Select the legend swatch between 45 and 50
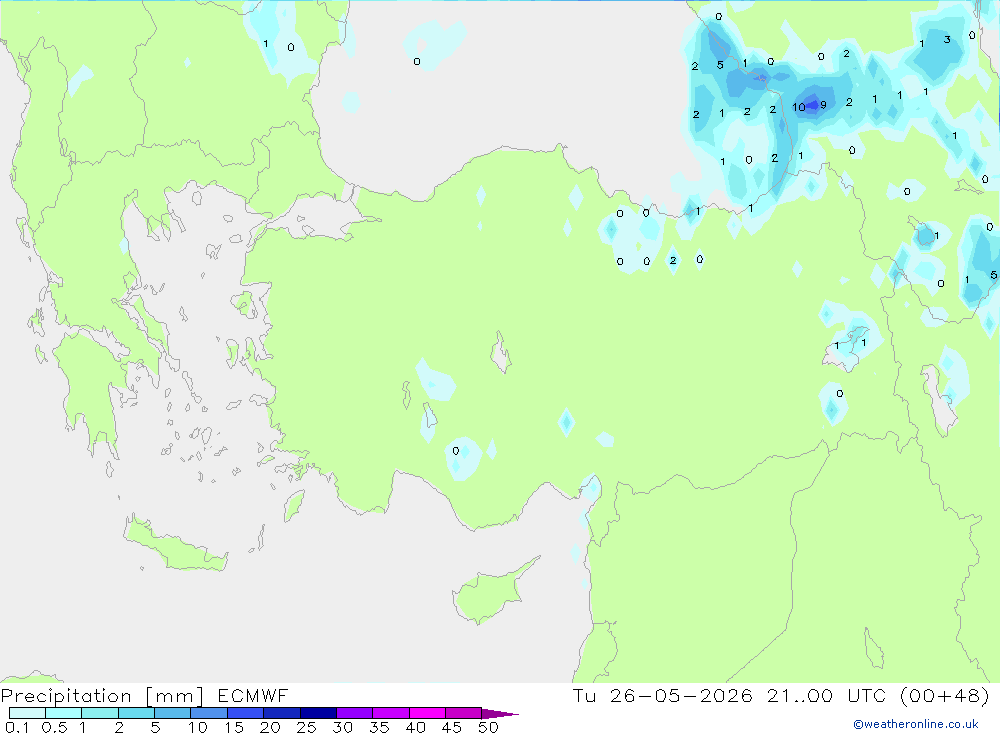The width and height of the screenshot is (1000, 733). (x=463, y=713)
